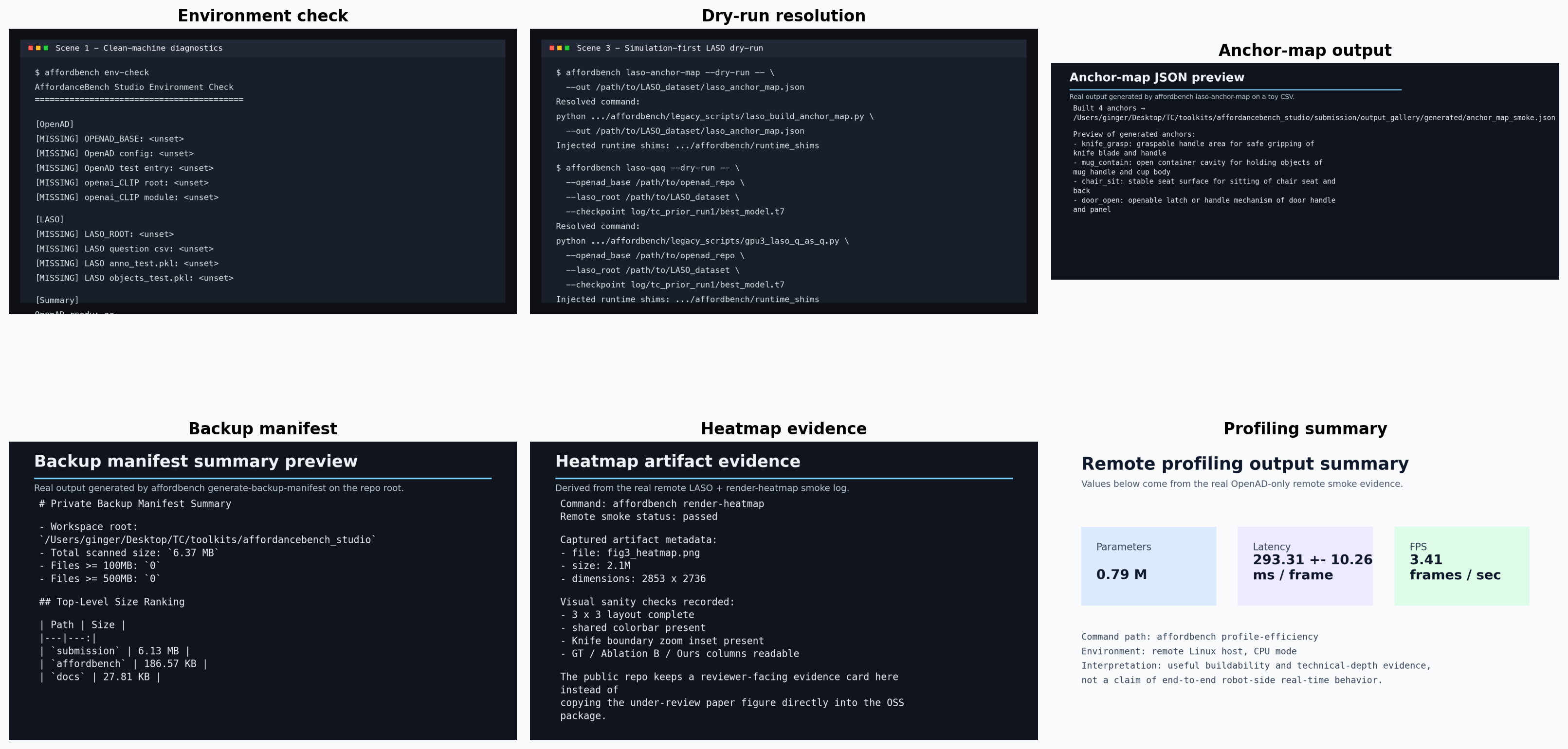Viewport: 1568px width, 749px height.
Task: Click the Backup manifest panel title
Action: [x=262, y=429]
